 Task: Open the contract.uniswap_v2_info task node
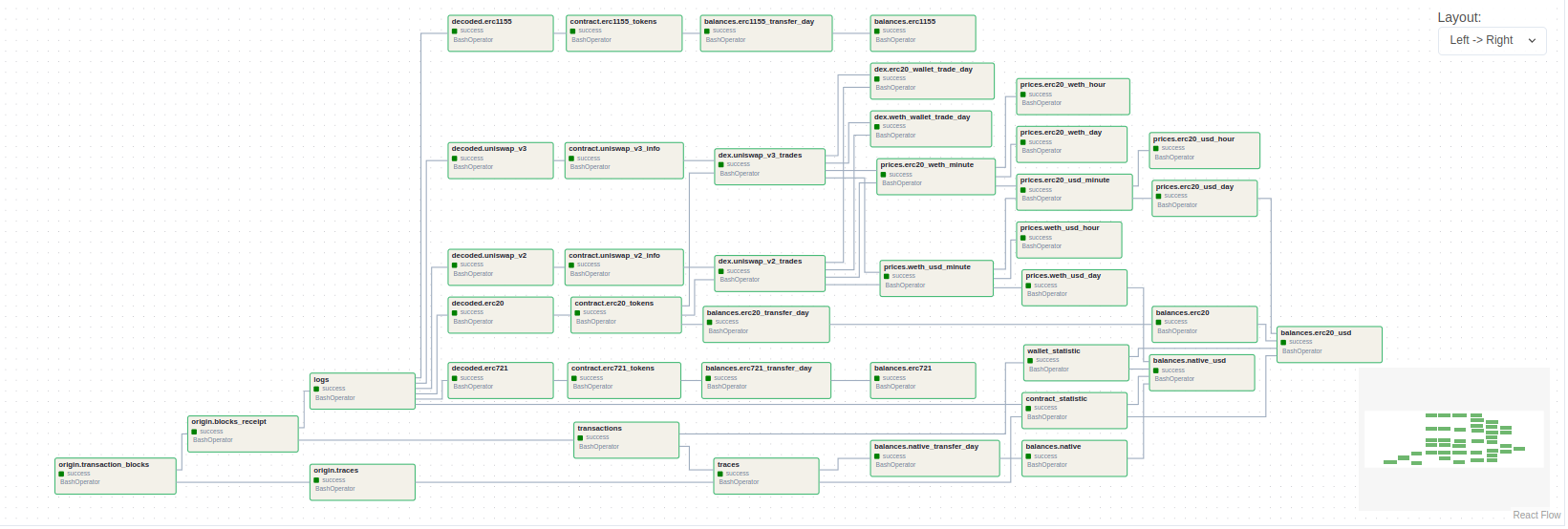624,267
